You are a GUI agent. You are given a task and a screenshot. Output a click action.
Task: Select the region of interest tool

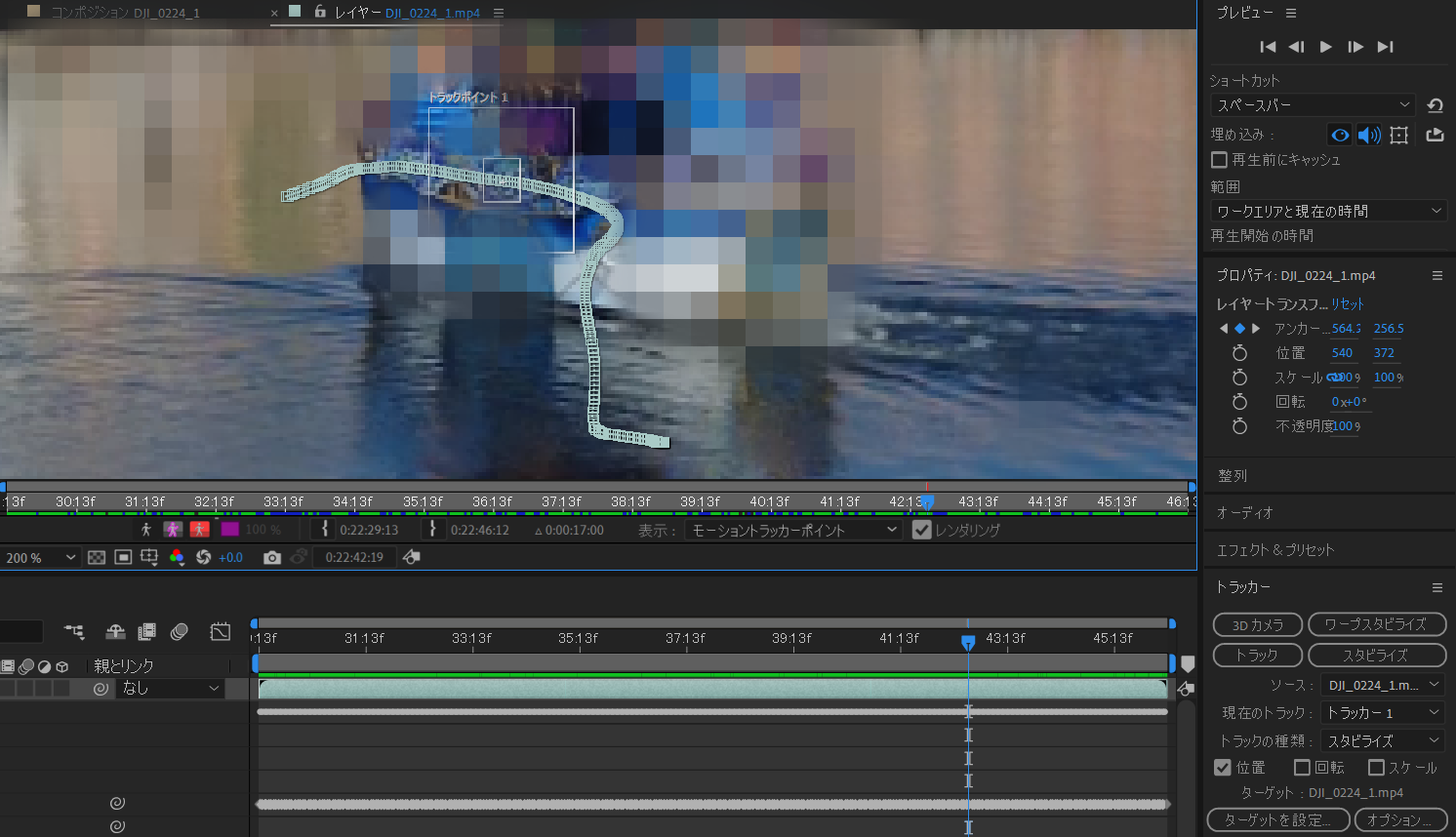(125, 556)
